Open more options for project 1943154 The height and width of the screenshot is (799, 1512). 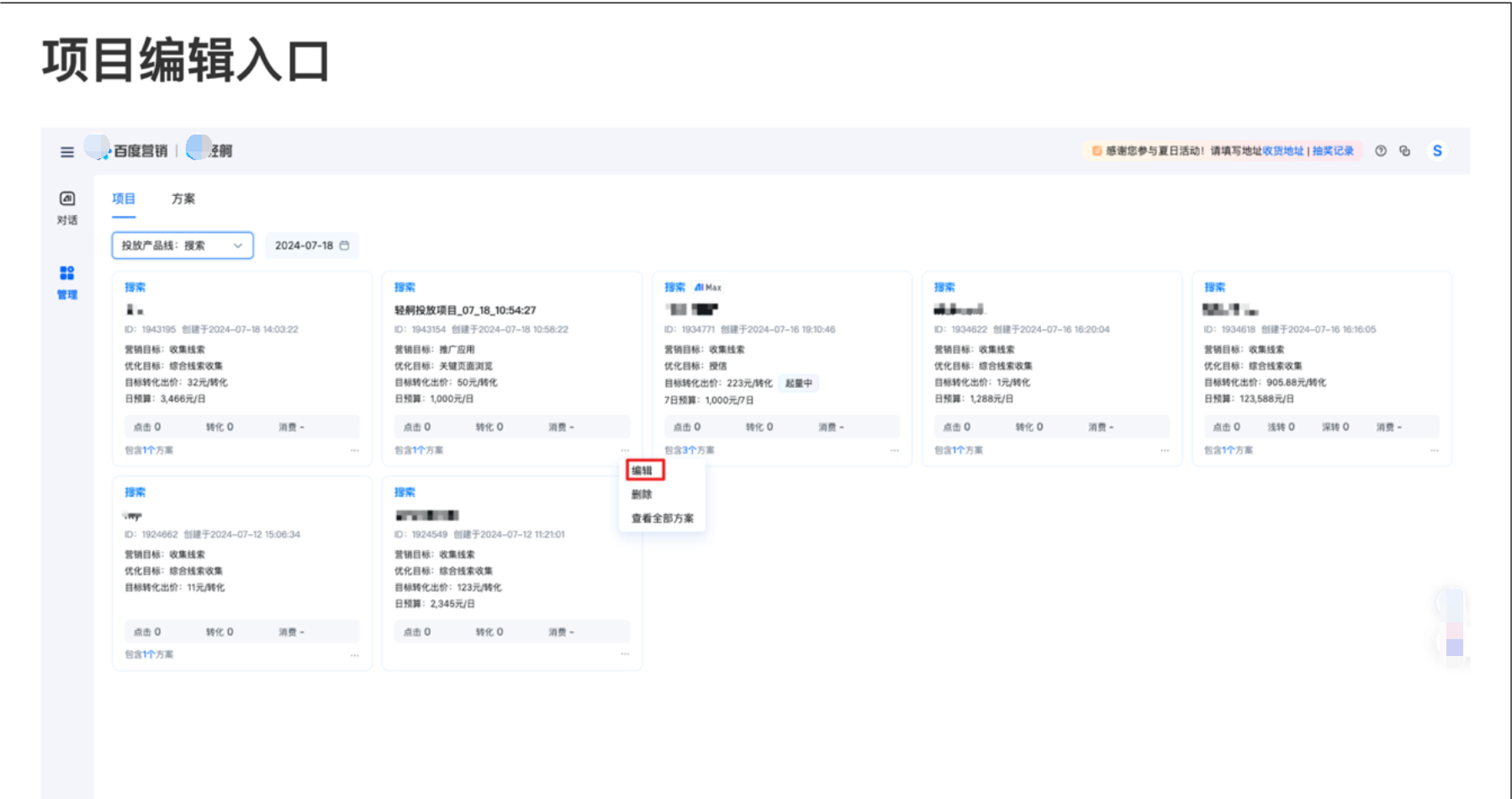coord(625,450)
